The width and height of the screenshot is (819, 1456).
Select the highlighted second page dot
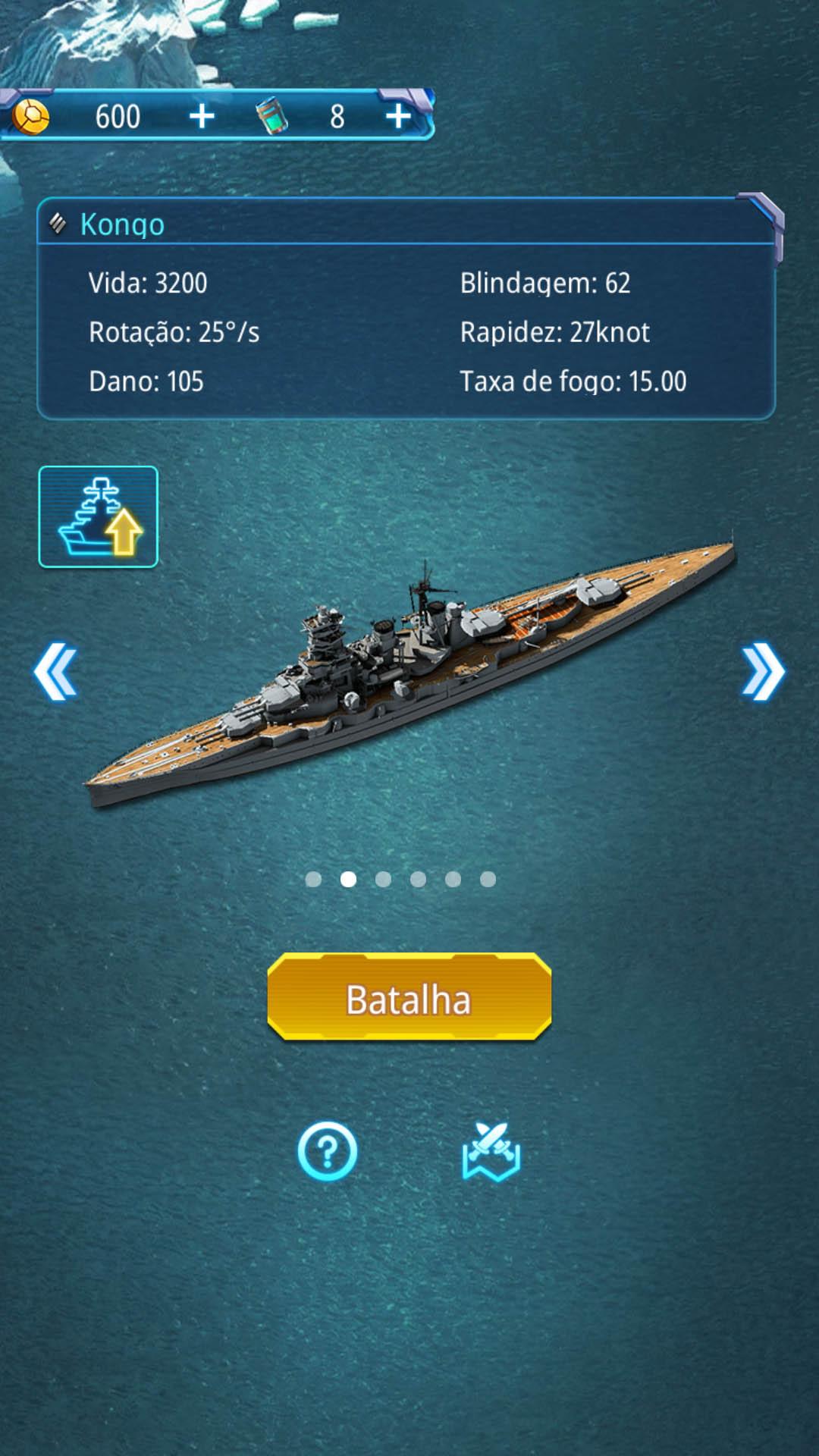coord(348,879)
